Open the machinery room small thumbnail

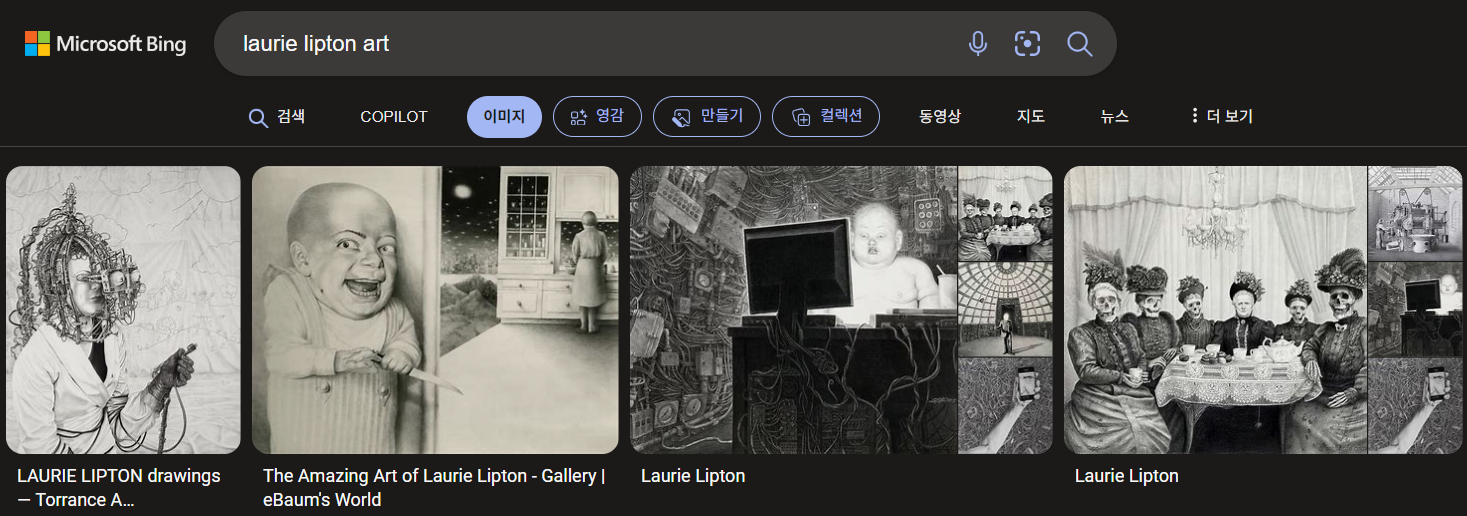pyautogui.click(x=1415, y=213)
